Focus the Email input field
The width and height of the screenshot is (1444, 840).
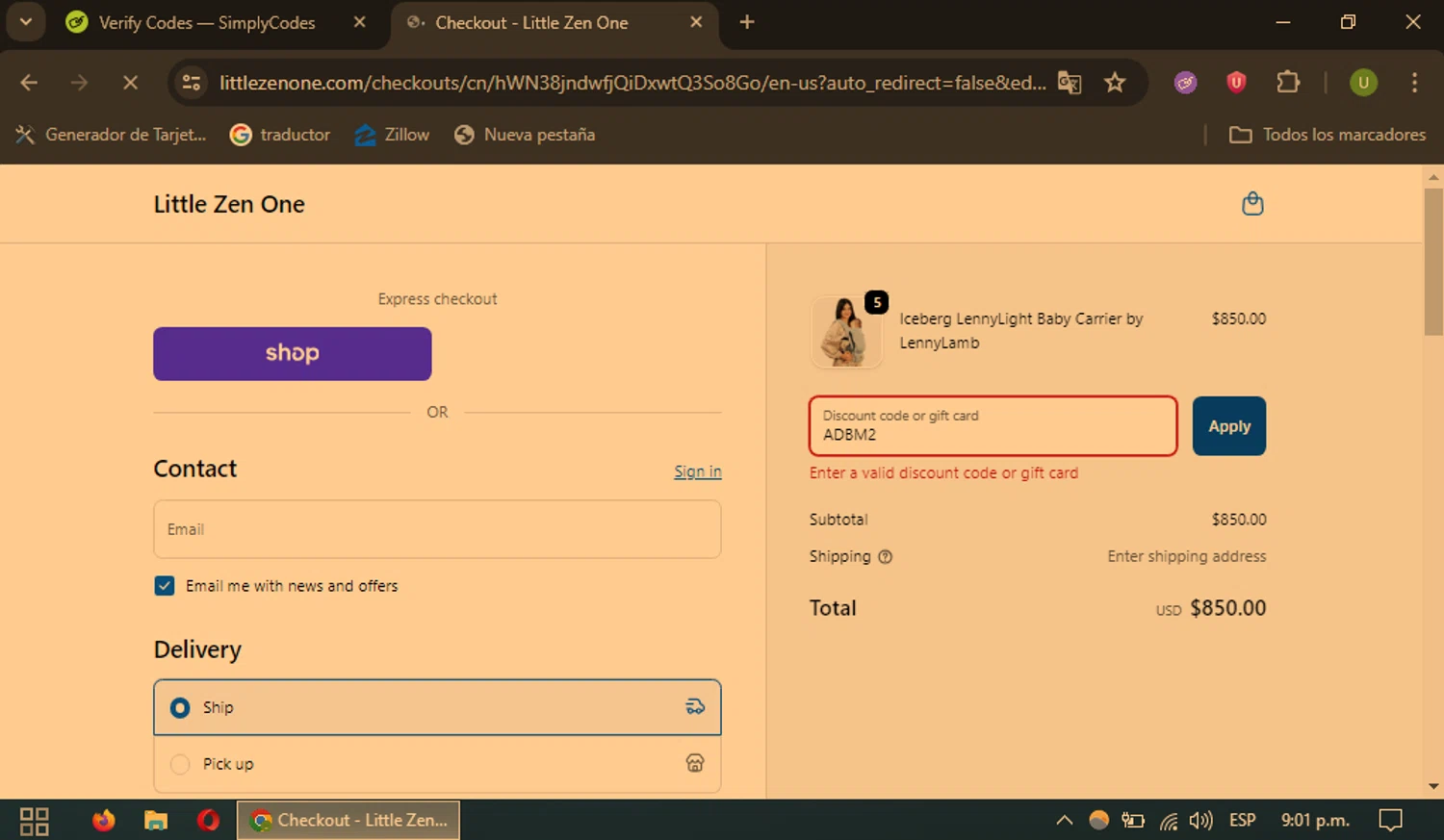coord(437,529)
